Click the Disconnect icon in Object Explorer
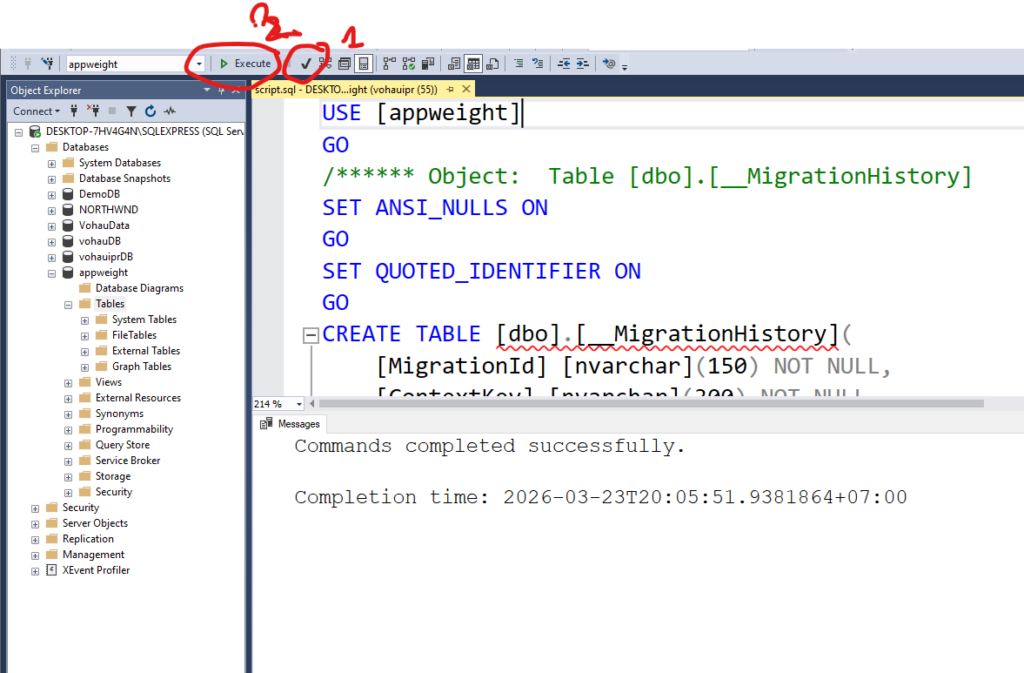Screen dimensions: 1024x673 pos(93,111)
